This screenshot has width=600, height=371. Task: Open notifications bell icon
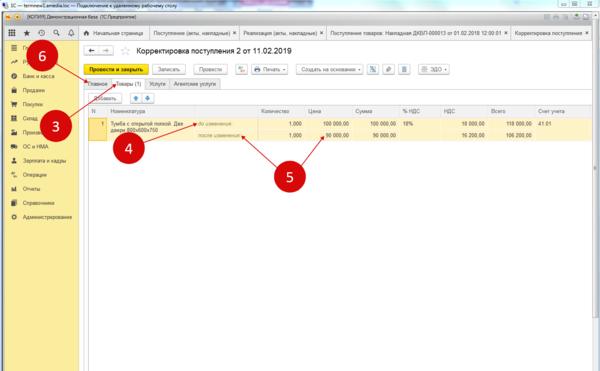(71, 33)
